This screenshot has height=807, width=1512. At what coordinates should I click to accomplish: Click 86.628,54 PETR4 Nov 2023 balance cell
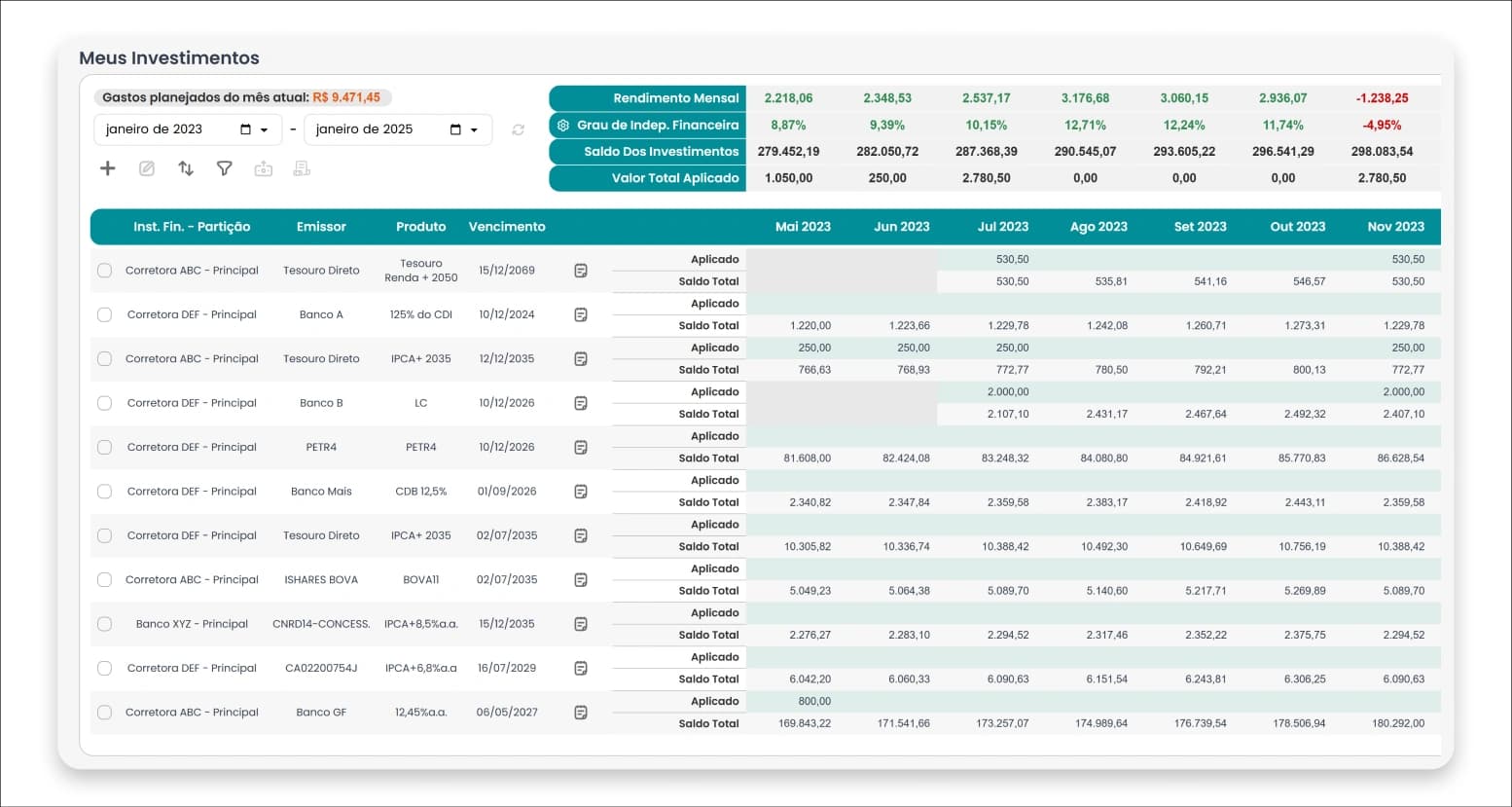coord(1401,458)
